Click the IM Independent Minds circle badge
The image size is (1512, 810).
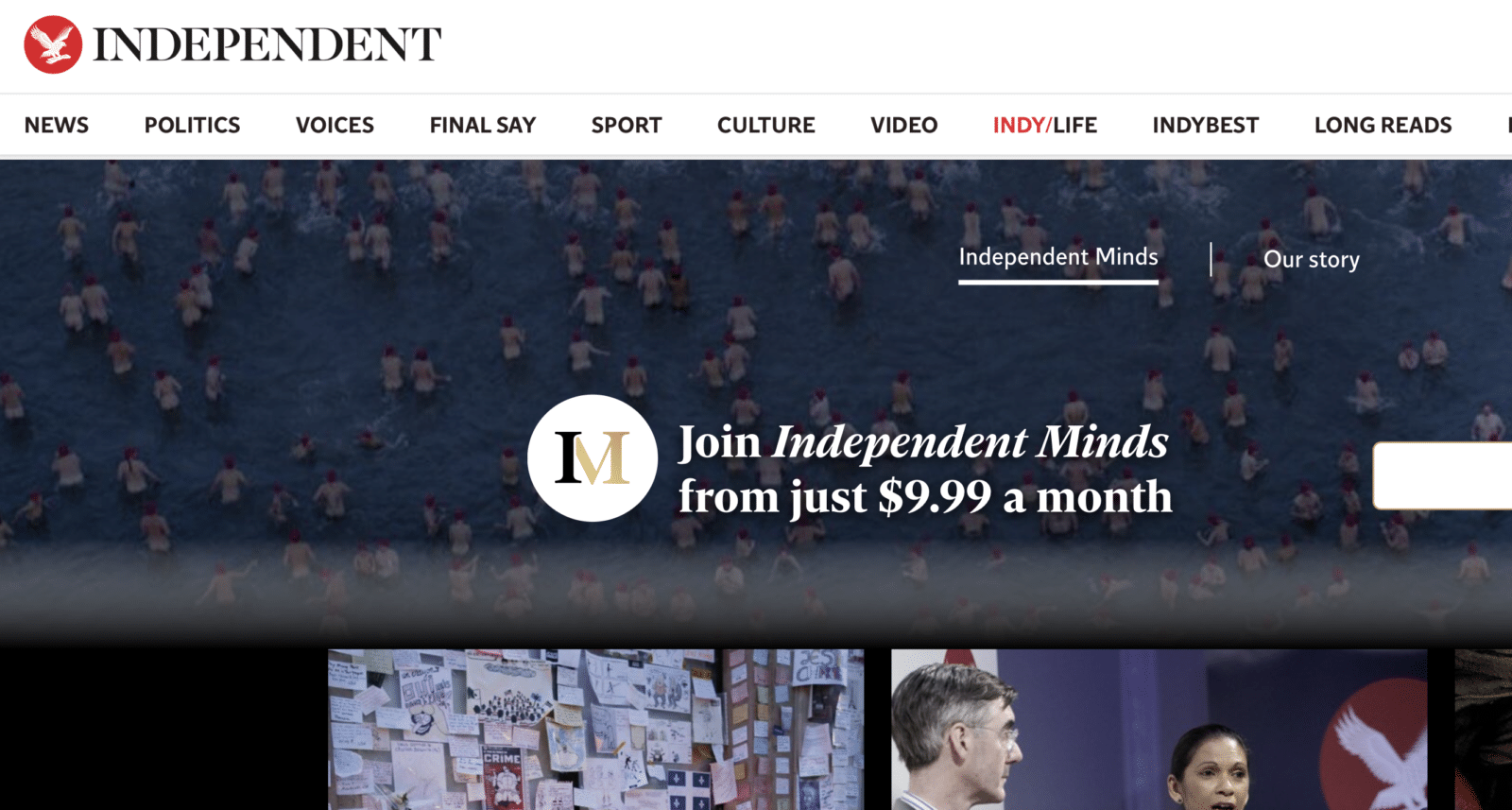pos(593,458)
